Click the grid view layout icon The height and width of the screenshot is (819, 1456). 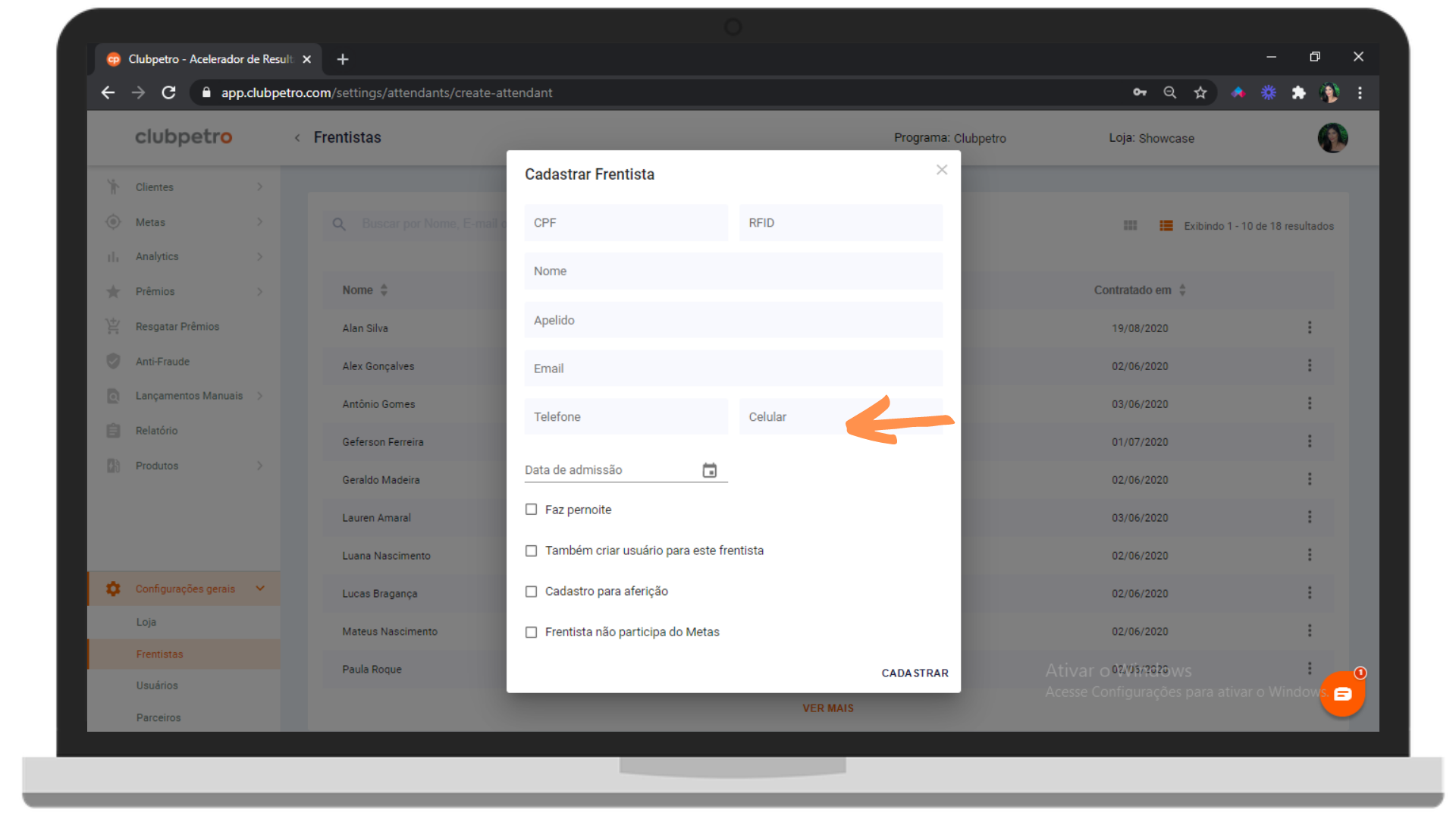[1130, 226]
